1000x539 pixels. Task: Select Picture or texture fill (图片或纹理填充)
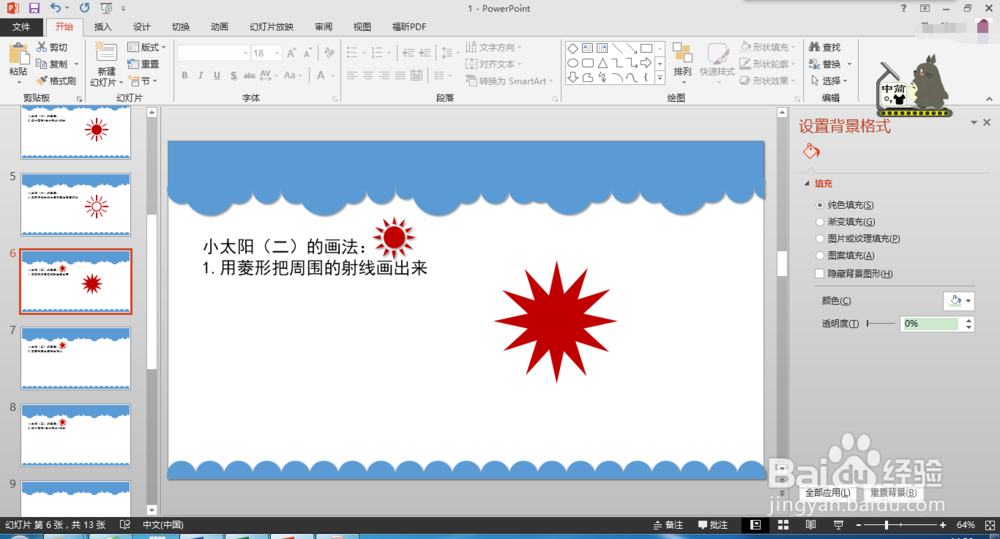820,239
